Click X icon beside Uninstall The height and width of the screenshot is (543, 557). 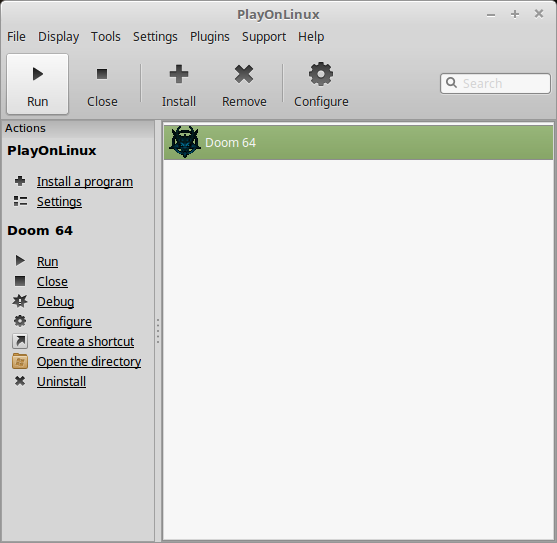click(x=20, y=381)
